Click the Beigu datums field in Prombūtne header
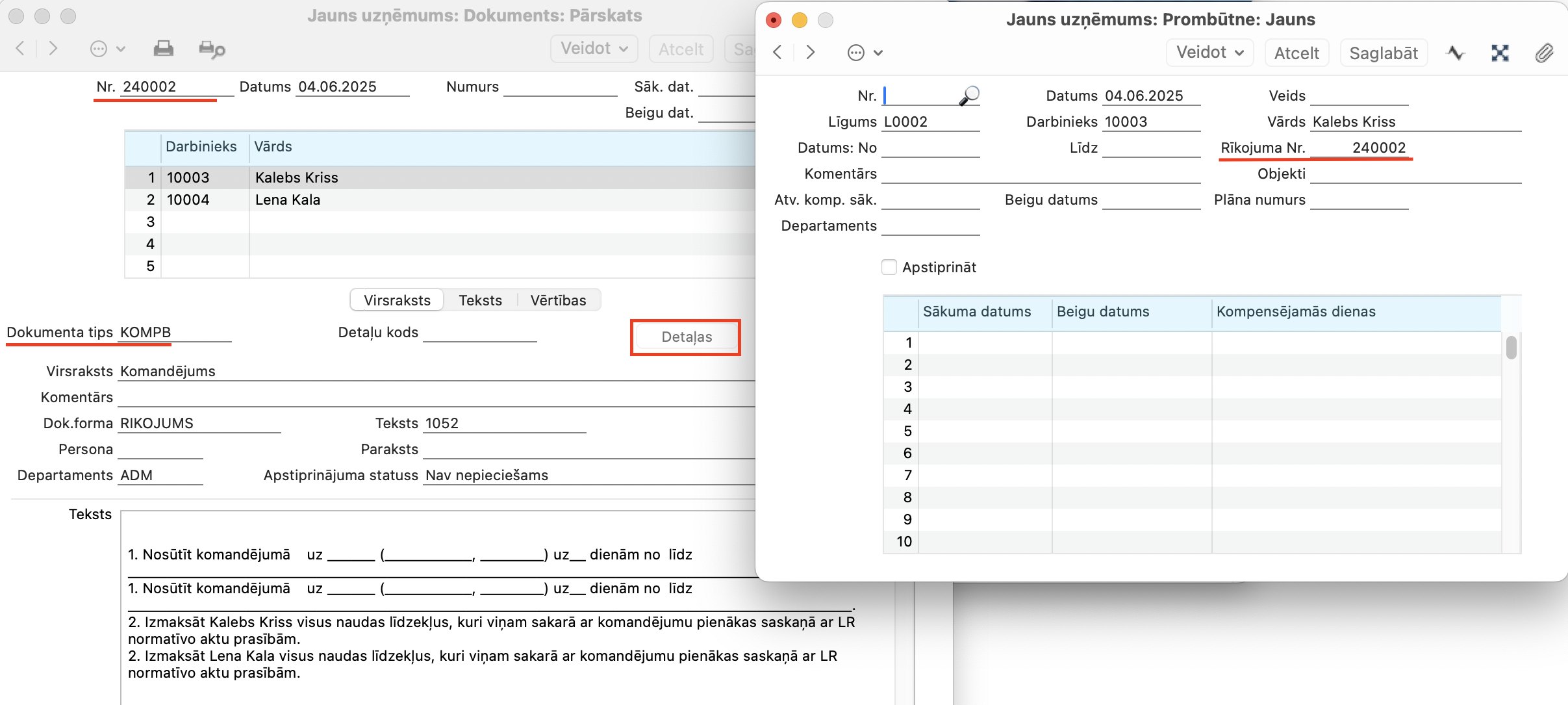Viewport: 1568px width, 705px height. point(1152,199)
